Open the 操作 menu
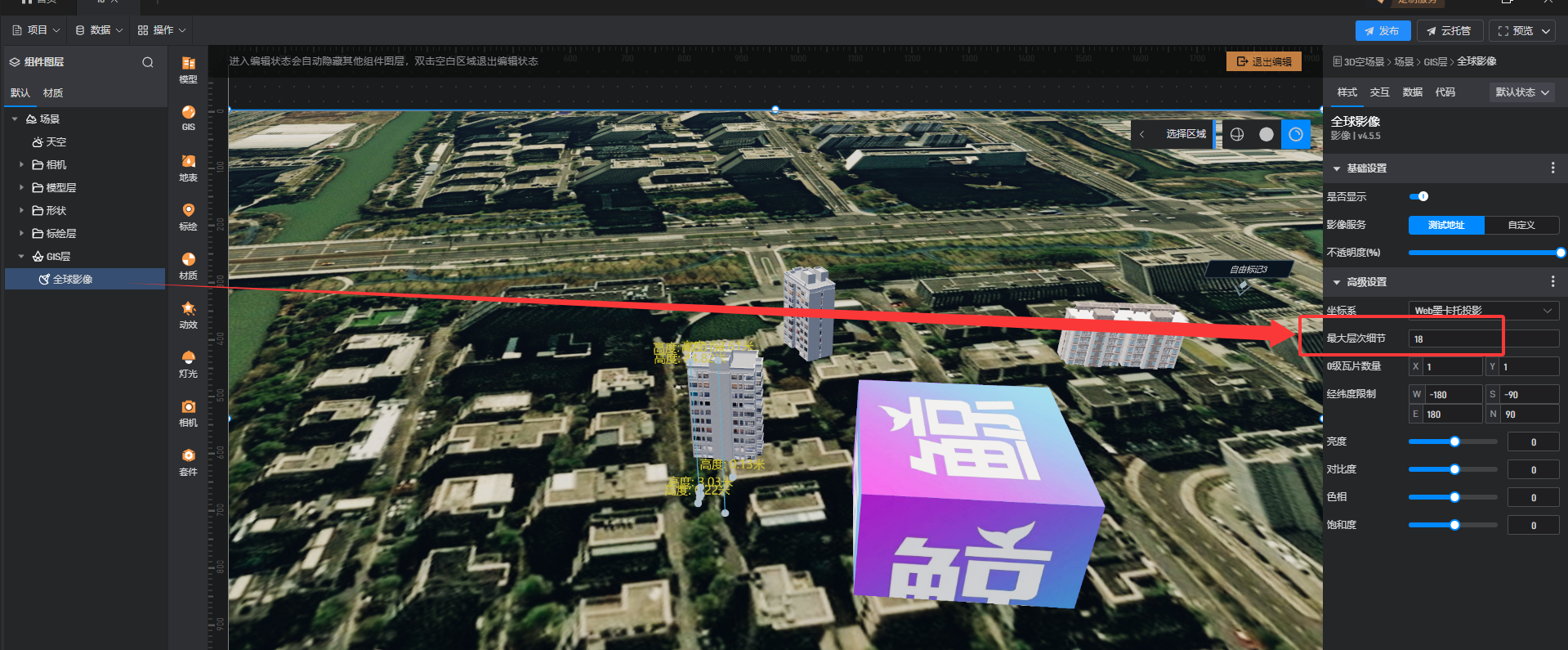Viewport: 1568px width, 650px height. pos(162,30)
